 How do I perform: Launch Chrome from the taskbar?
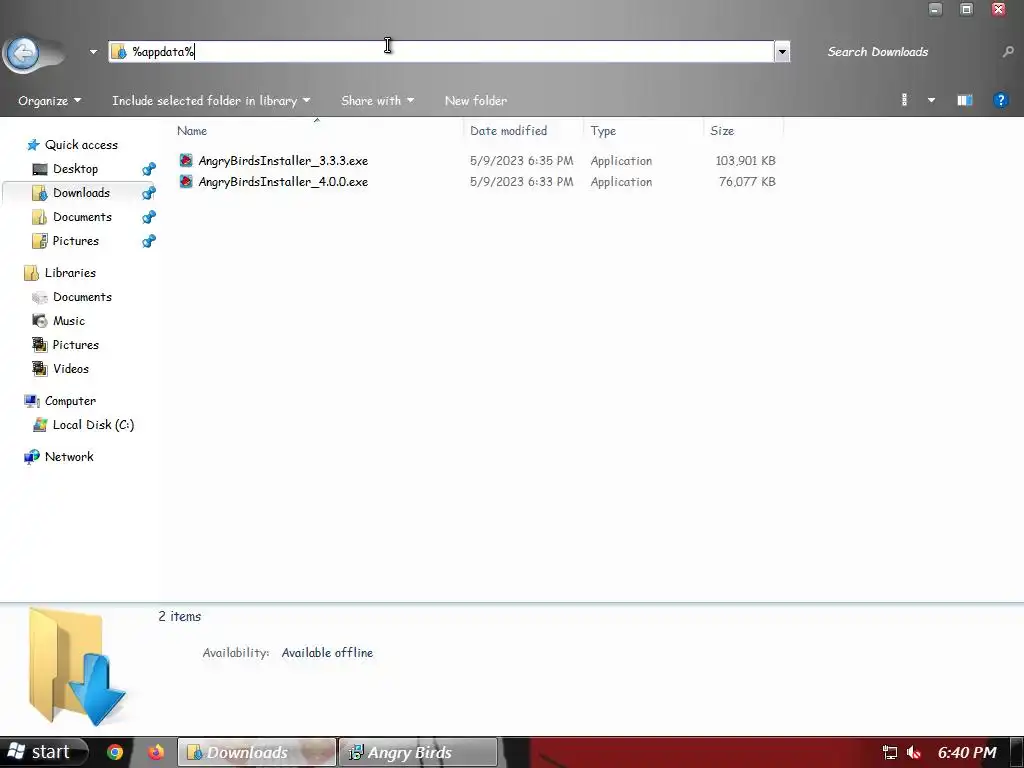[115, 752]
